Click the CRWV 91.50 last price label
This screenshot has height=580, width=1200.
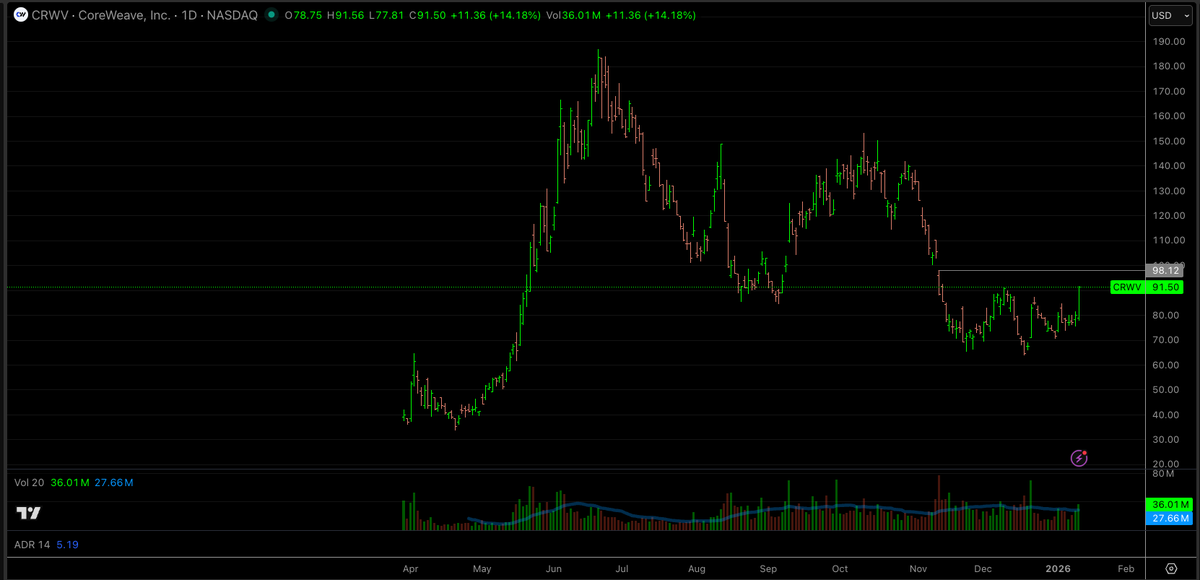point(1146,287)
